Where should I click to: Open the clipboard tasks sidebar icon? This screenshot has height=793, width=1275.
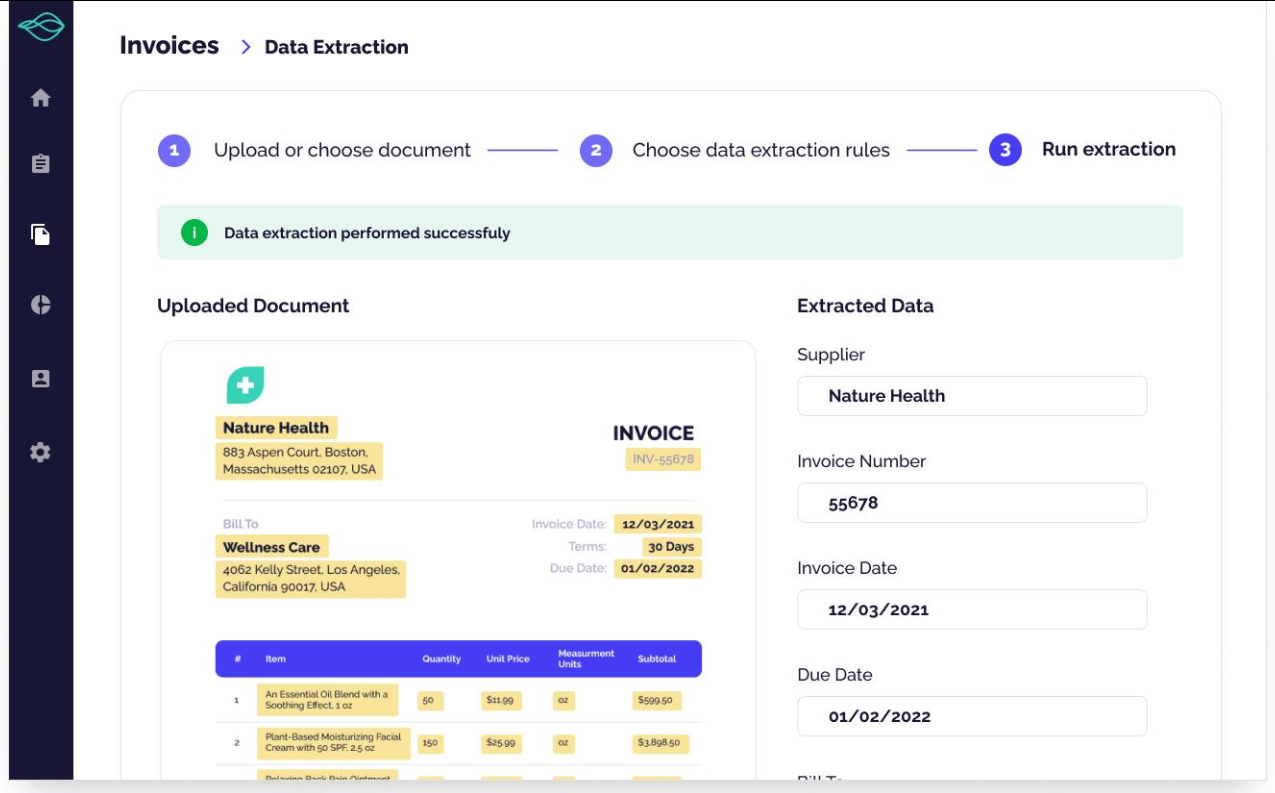pyautogui.click(x=40, y=164)
